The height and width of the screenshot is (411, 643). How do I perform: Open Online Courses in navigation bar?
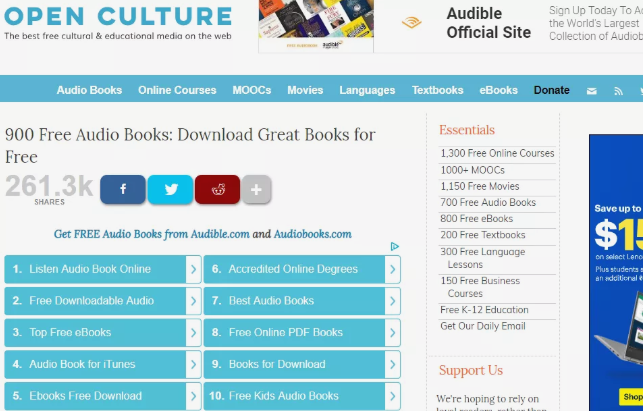[177, 90]
